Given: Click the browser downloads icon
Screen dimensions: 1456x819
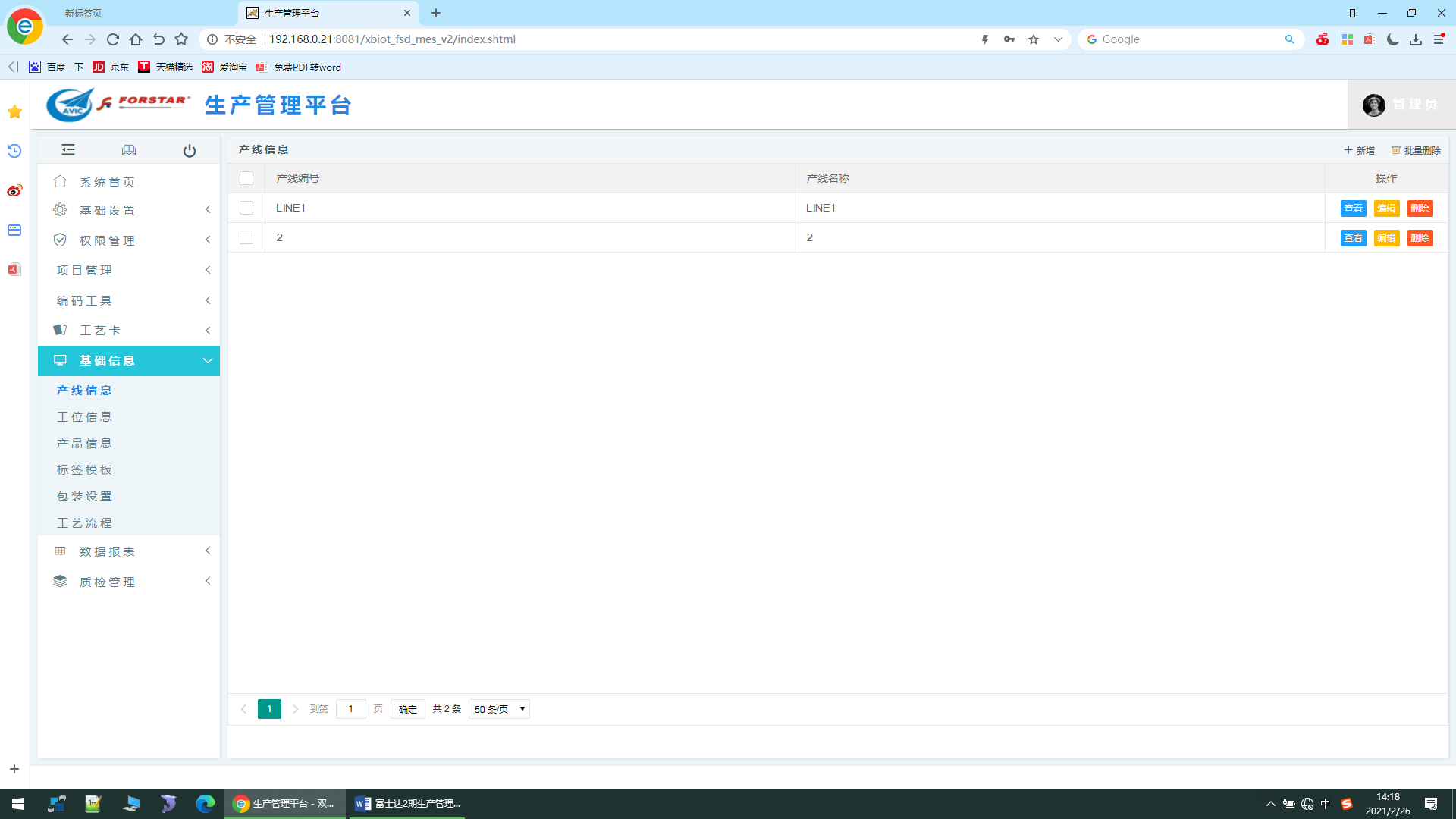Looking at the screenshot, I should point(1416,39).
